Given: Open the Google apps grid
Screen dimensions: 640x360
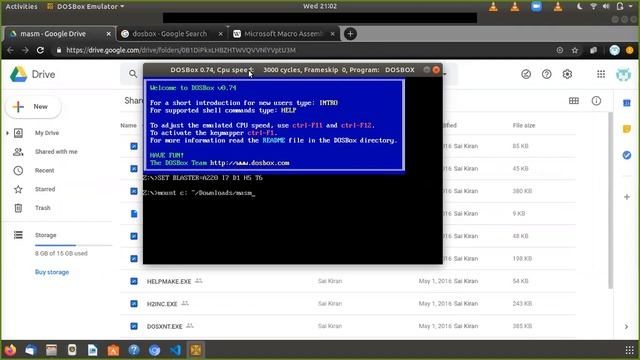Looking at the screenshot, I should coord(601,74).
